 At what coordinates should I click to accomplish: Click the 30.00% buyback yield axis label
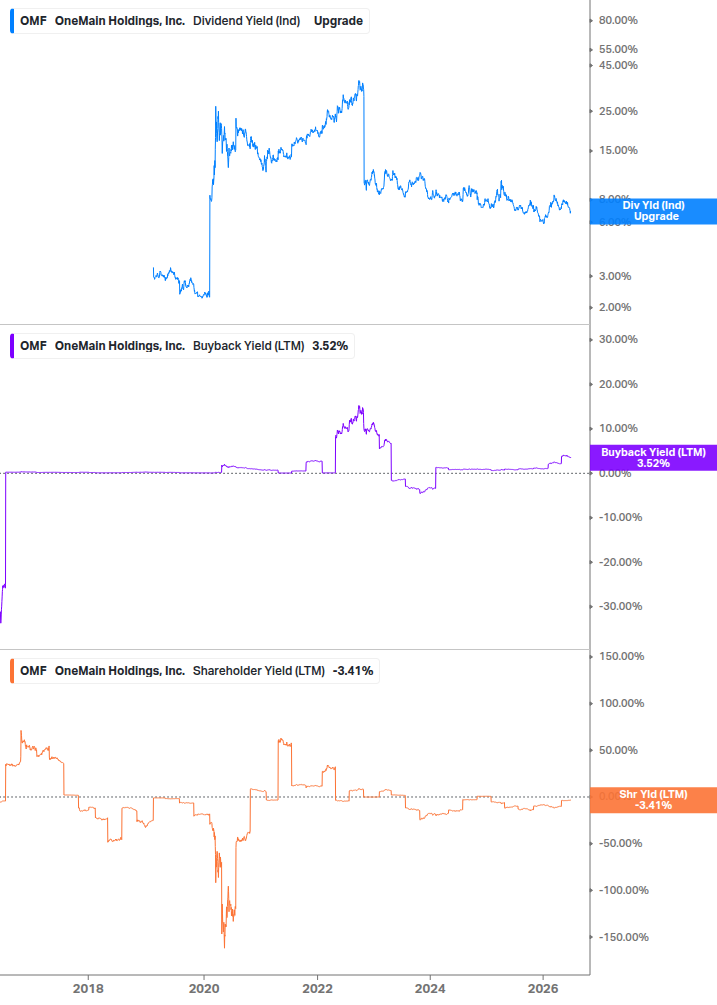tap(618, 340)
